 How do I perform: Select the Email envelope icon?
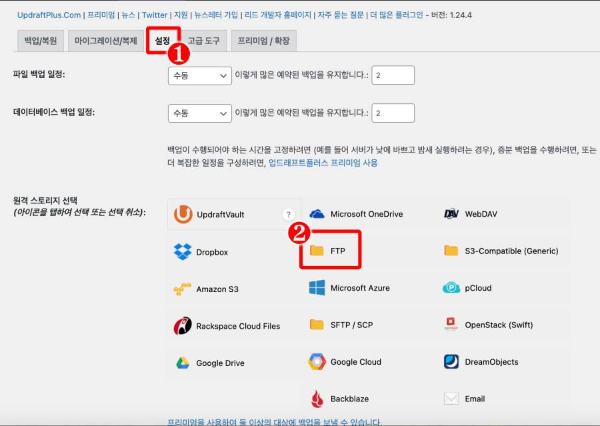pyautogui.click(x=451, y=398)
